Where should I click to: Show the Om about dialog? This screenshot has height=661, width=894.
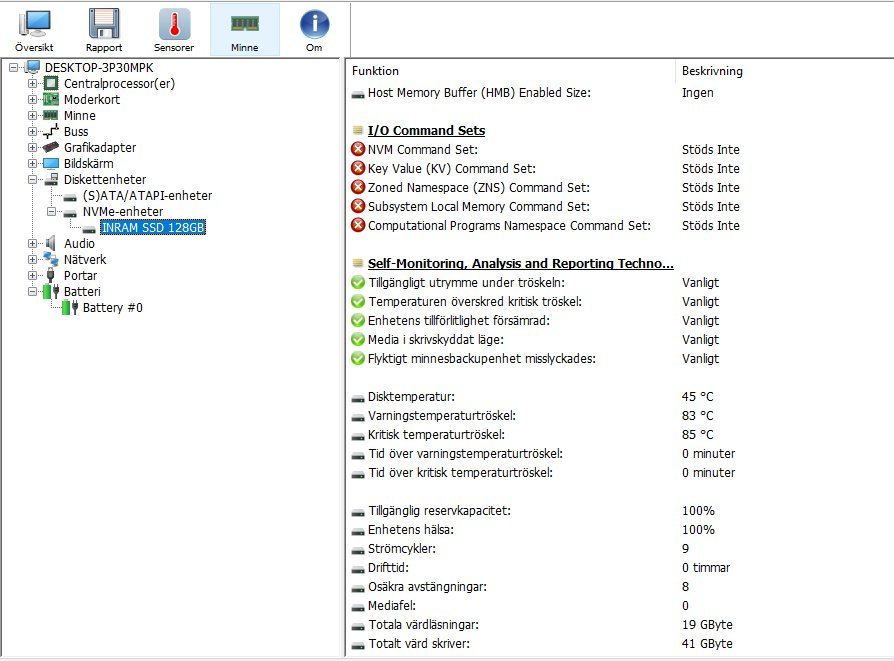point(314,30)
